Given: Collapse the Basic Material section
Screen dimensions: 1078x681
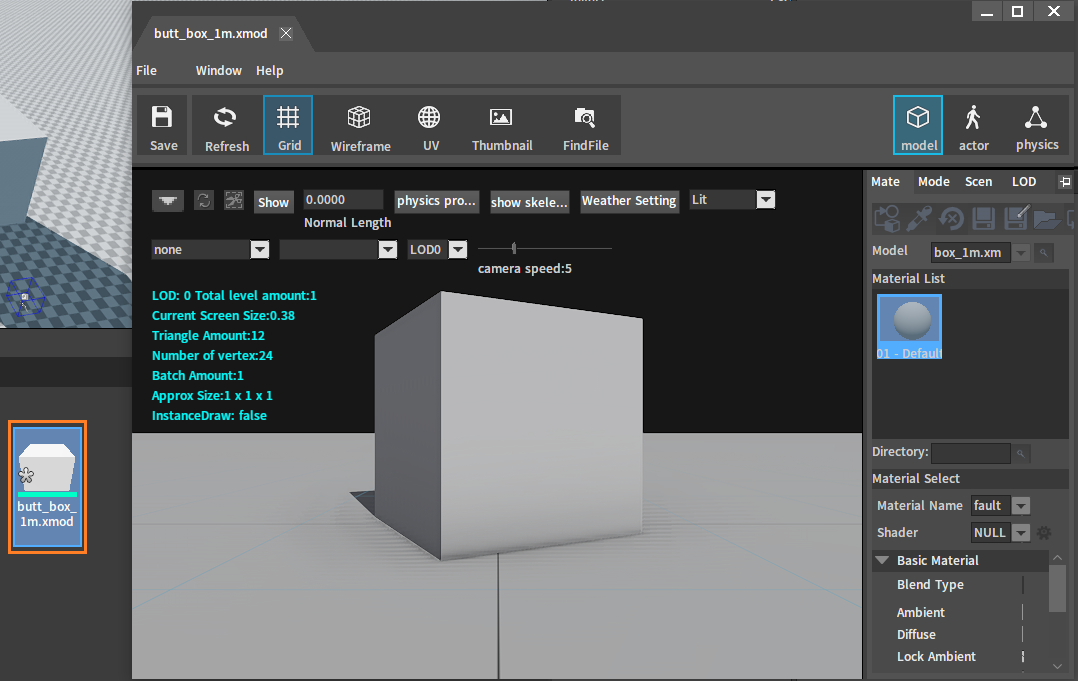Looking at the screenshot, I should click(x=882, y=561).
